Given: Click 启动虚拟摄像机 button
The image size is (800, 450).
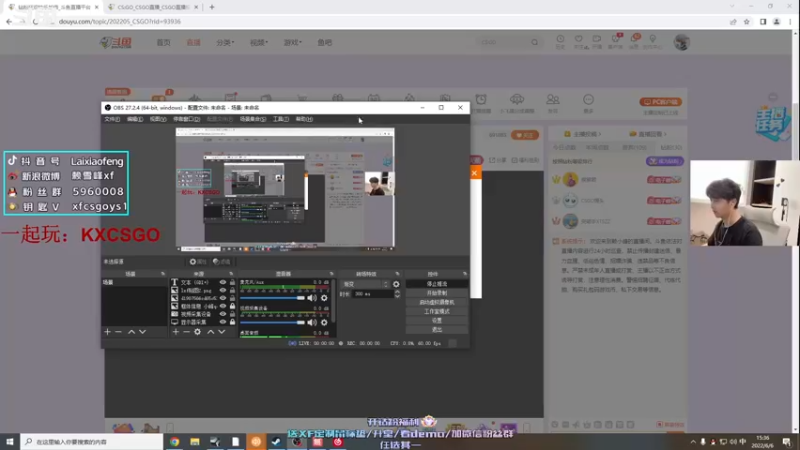Looking at the screenshot, I should [437, 302].
